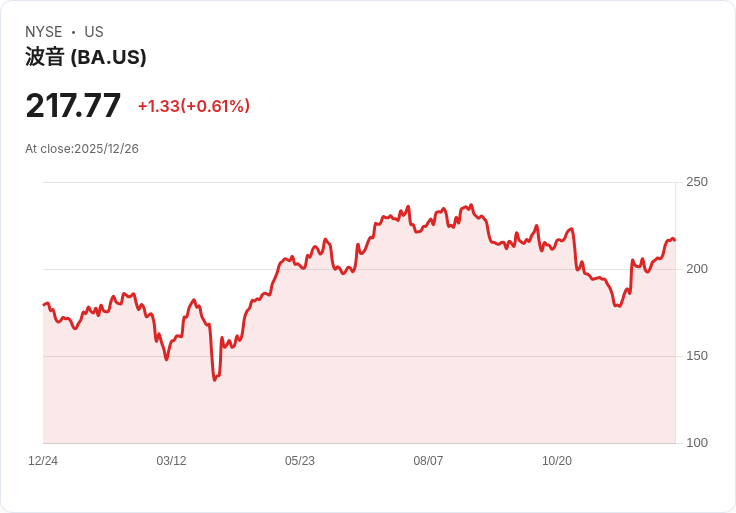Select the 150 y-axis price label
This screenshot has width=736, height=513.
coord(697,356)
